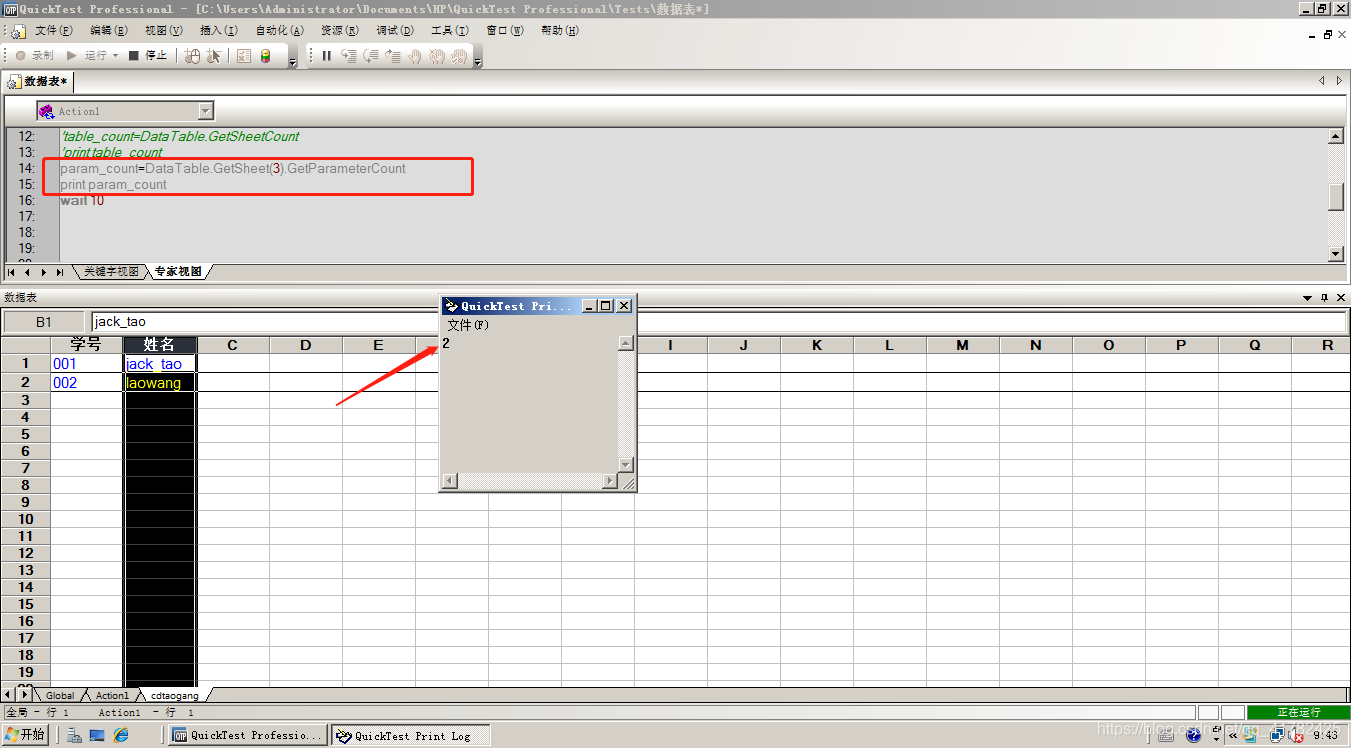Open the 资源(R) menu
Image resolution: width=1351 pixels, height=748 pixels.
click(x=339, y=31)
